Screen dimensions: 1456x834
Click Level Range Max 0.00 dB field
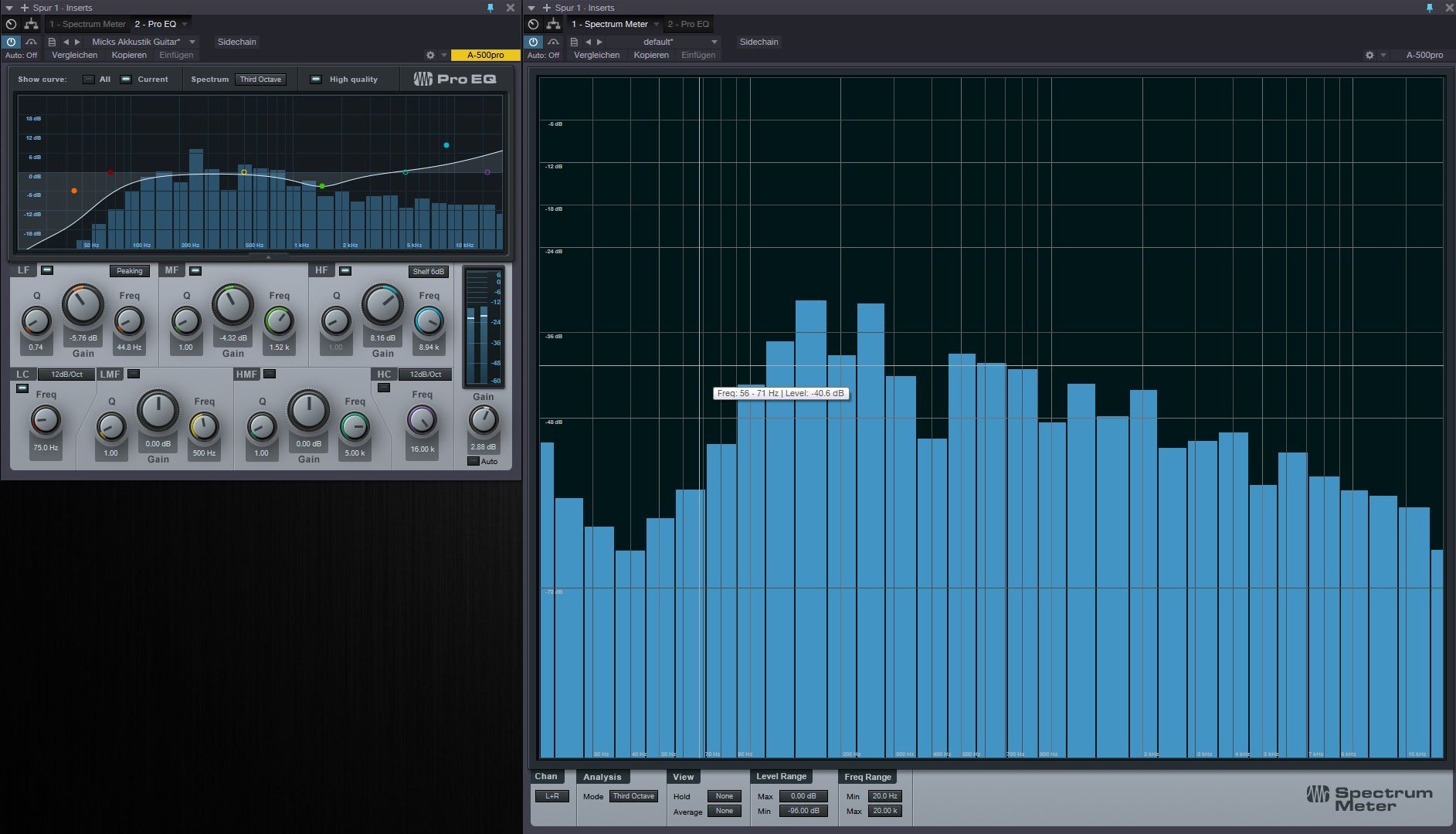(x=803, y=796)
